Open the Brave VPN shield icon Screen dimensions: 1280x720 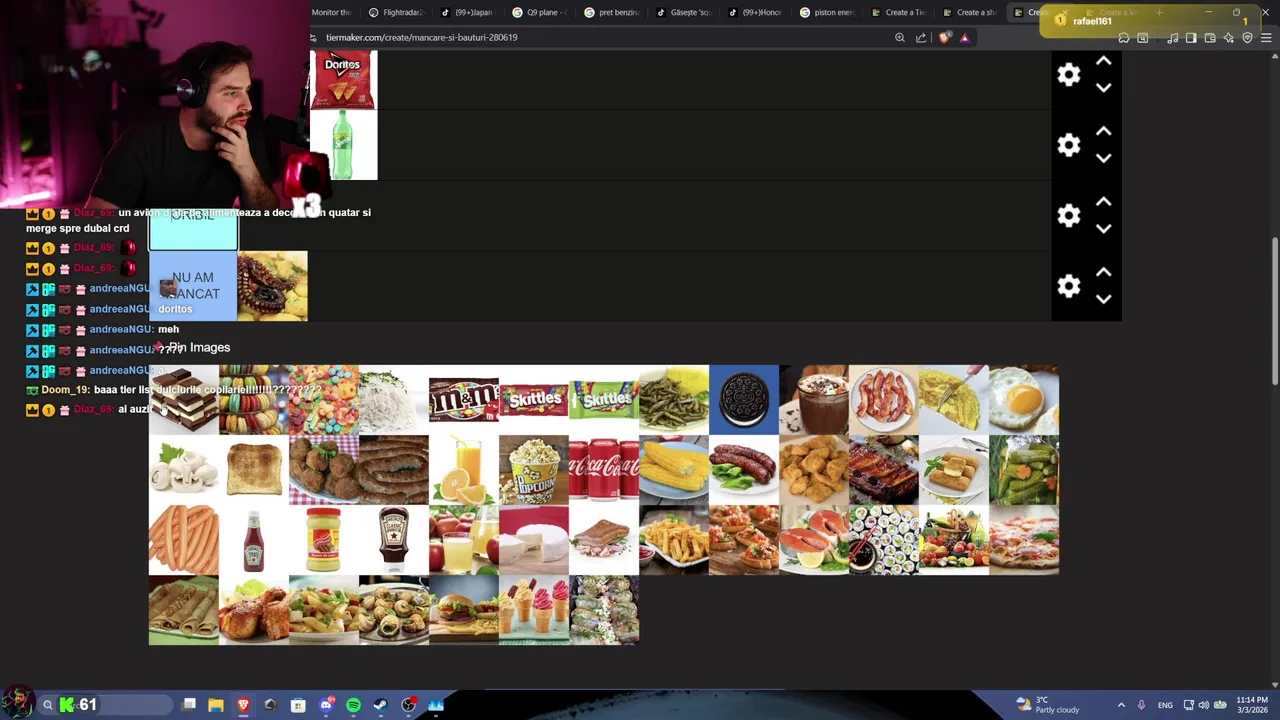[1247, 38]
